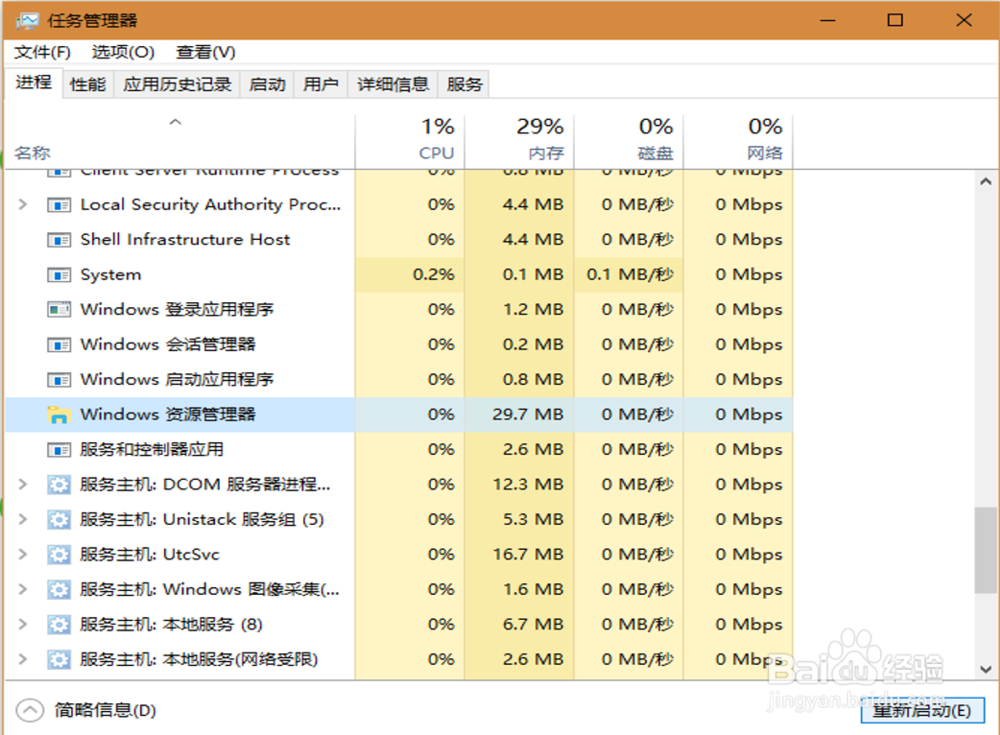Click the gear icon for Windows 图像采集
The image size is (1000, 735).
(59, 590)
